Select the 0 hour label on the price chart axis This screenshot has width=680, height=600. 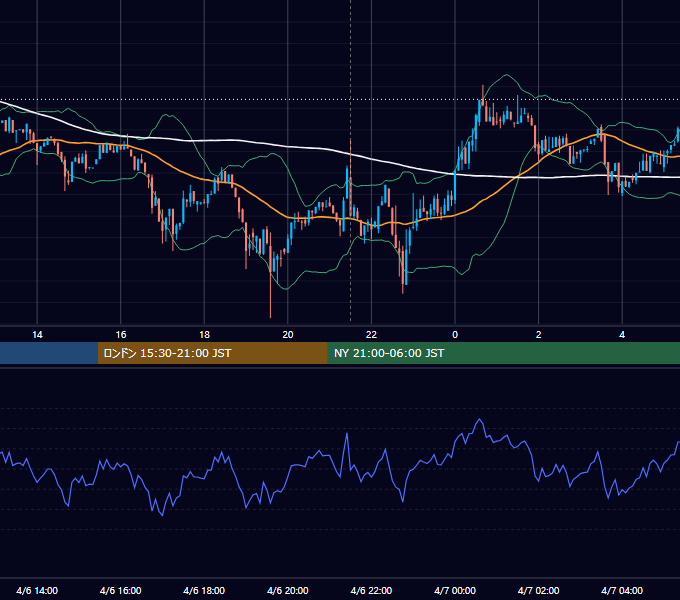pos(455,335)
